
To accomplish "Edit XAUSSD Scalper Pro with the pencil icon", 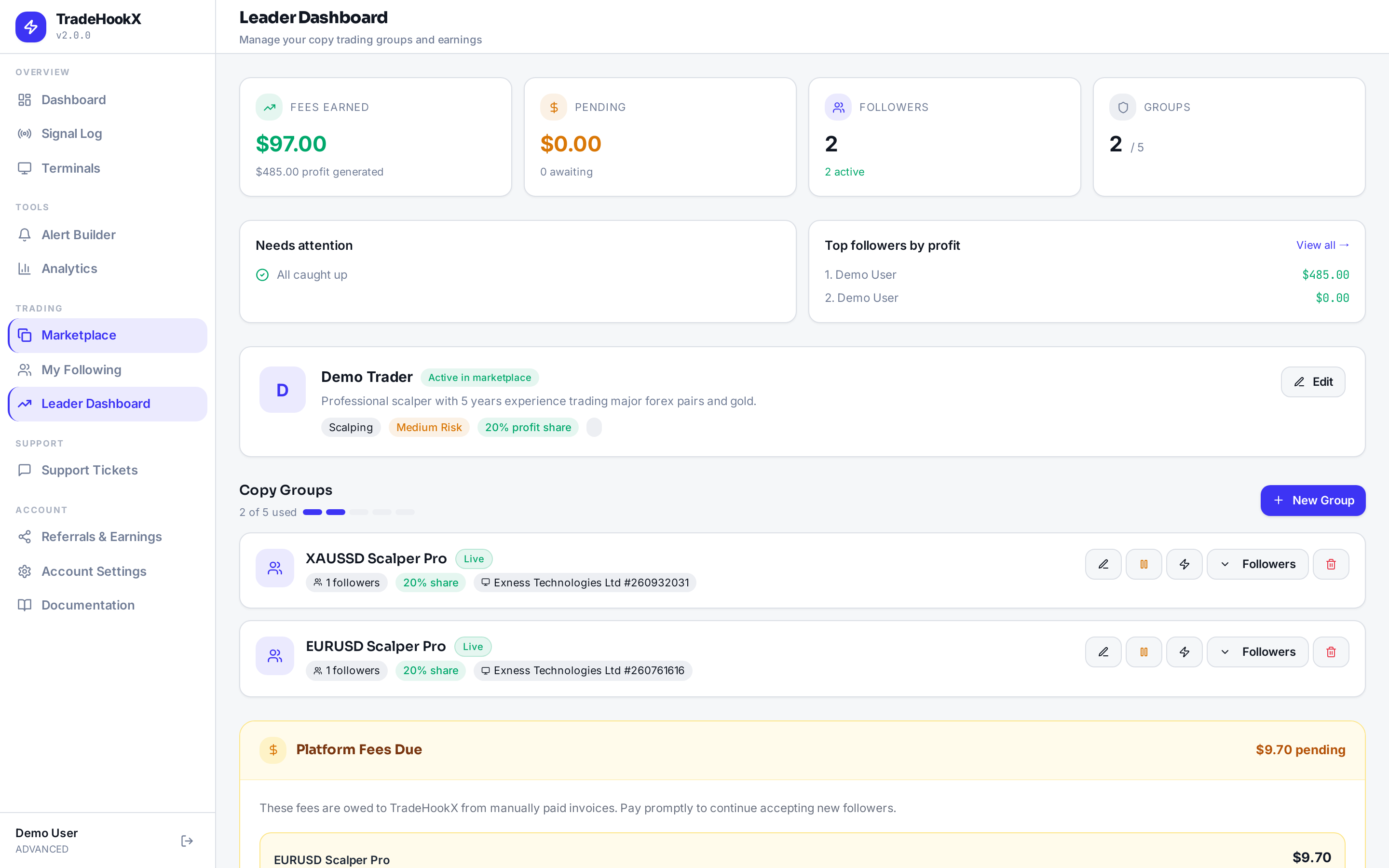I will click(x=1103, y=564).
